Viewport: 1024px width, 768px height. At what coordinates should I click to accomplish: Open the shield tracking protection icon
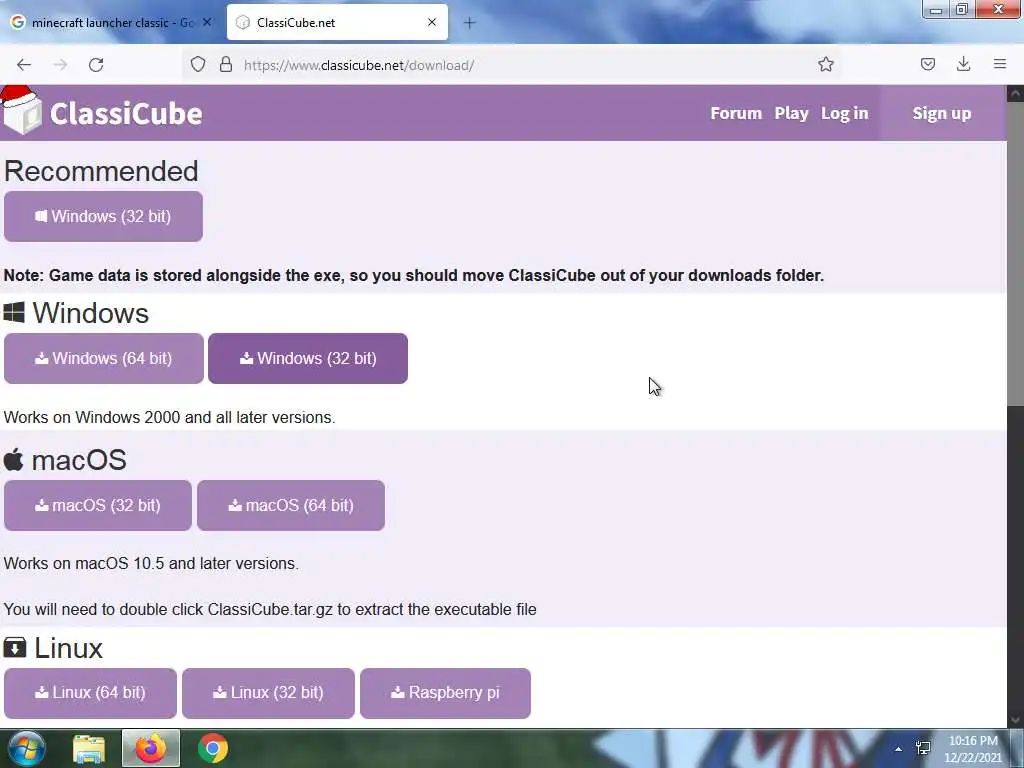(198, 65)
